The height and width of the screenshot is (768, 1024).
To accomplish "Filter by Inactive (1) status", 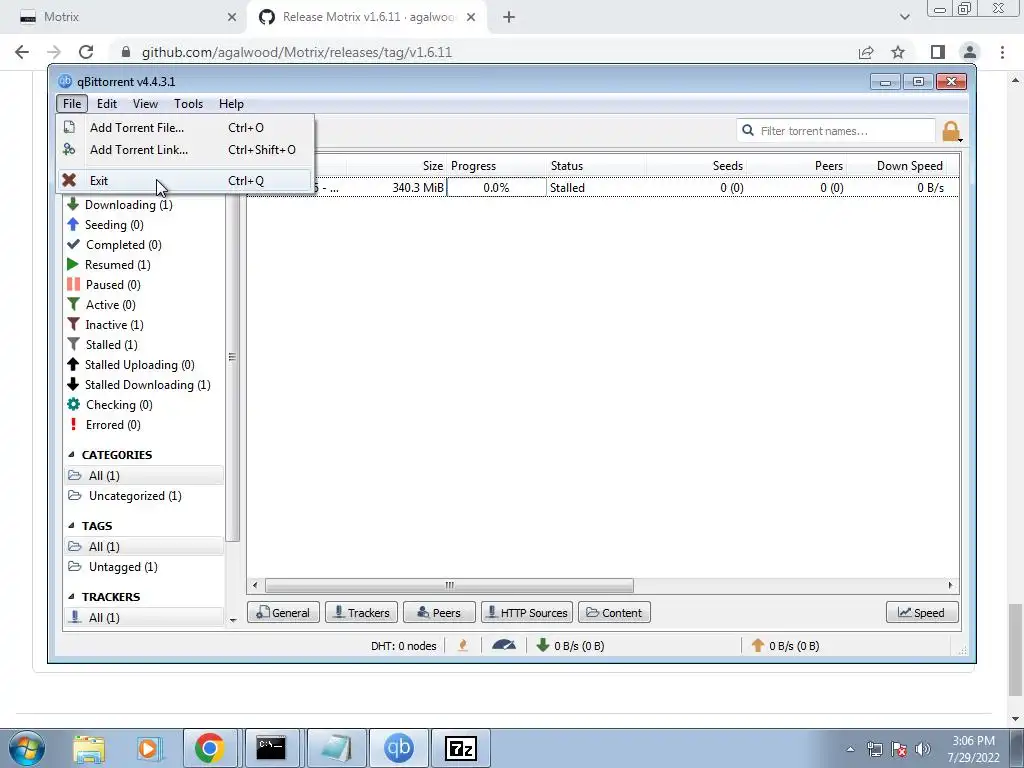I will pyautogui.click(x=114, y=325).
